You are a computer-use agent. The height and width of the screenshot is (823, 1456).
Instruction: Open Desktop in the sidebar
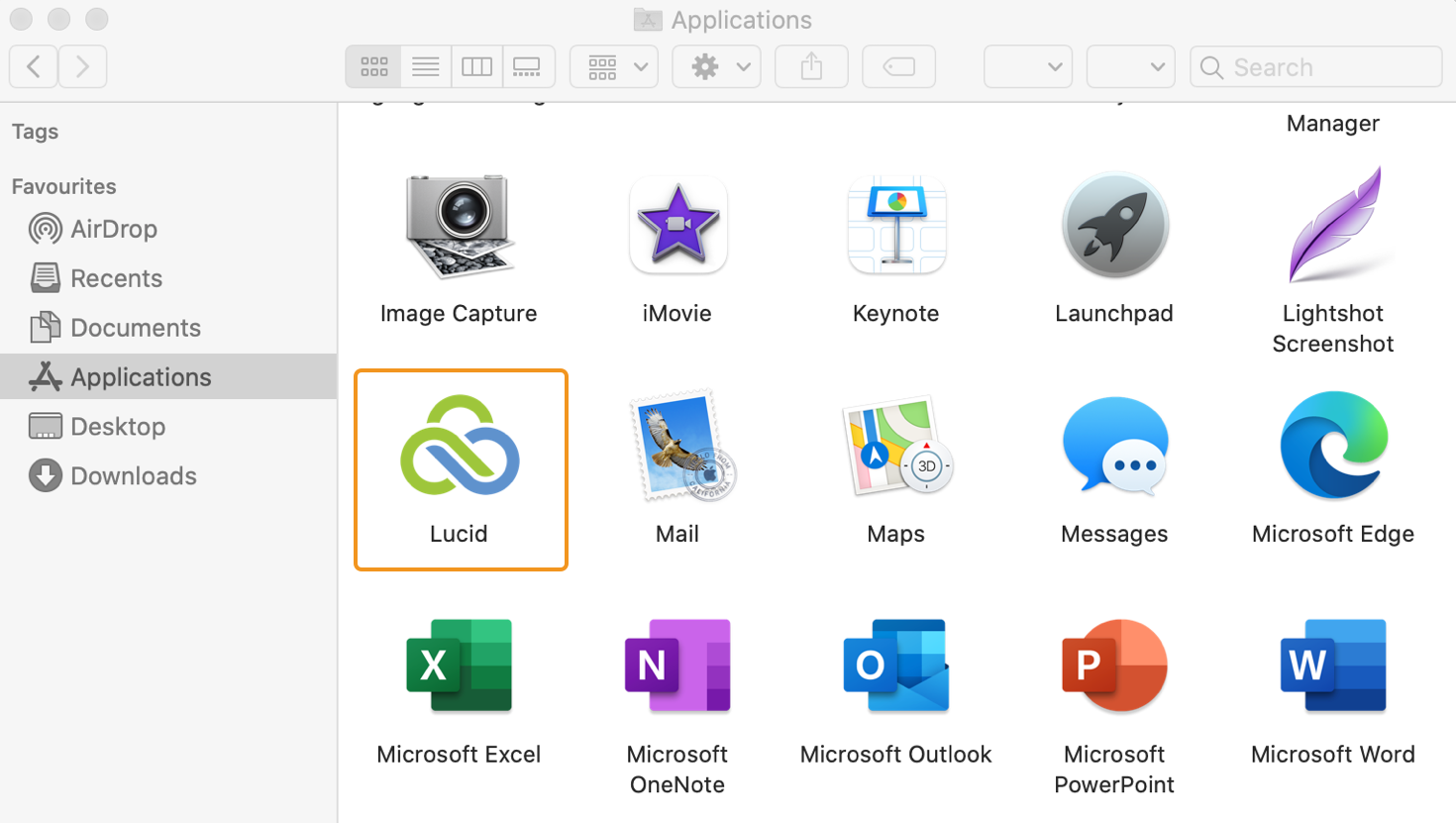pyautogui.click(x=168, y=427)
